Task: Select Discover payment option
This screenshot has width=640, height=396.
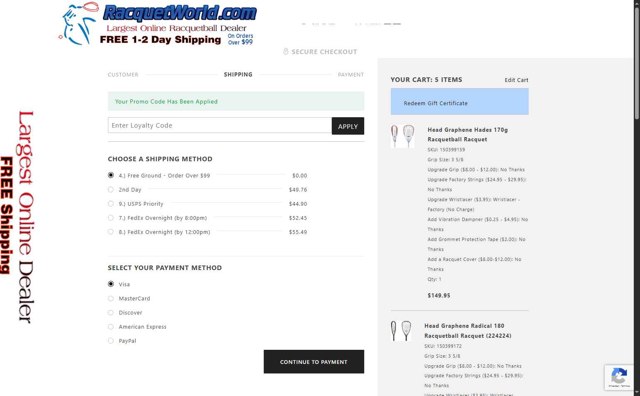Action: (111, 313)
